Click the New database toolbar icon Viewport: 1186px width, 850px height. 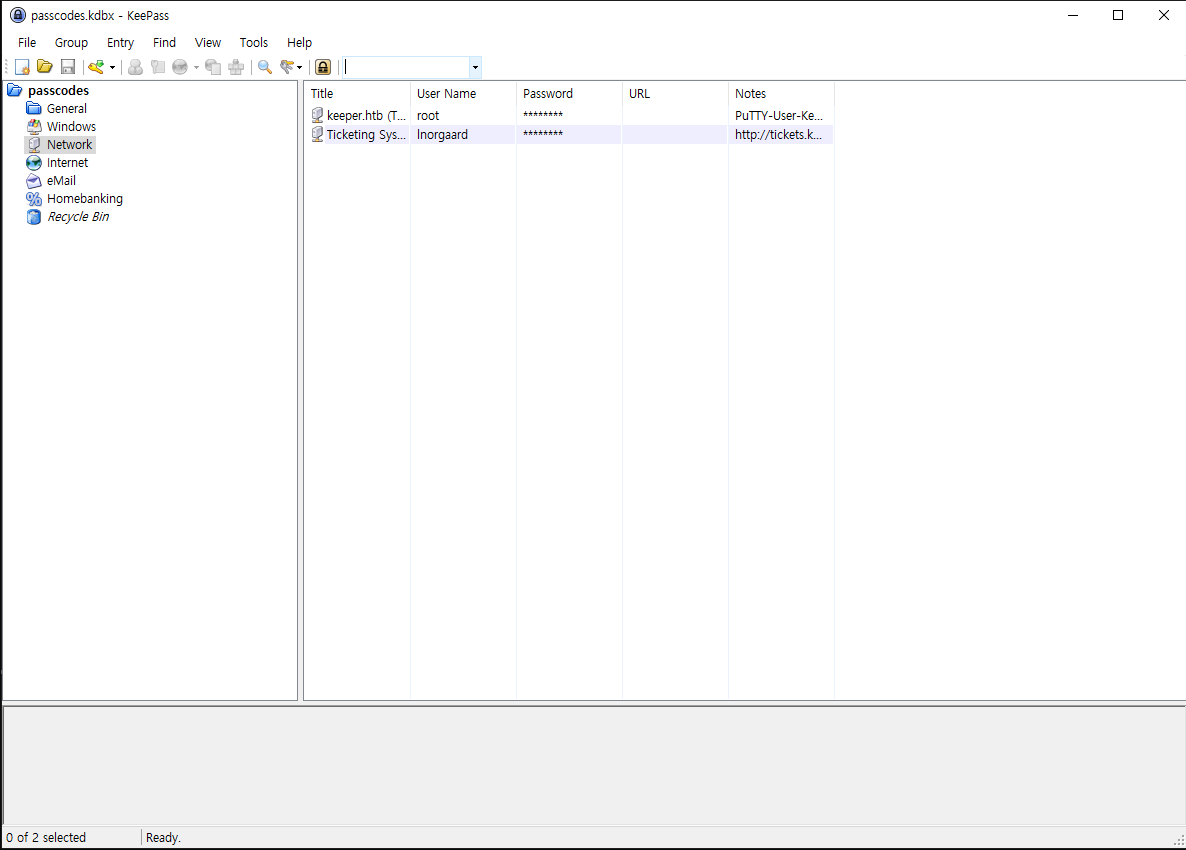(x=23, y=67)
